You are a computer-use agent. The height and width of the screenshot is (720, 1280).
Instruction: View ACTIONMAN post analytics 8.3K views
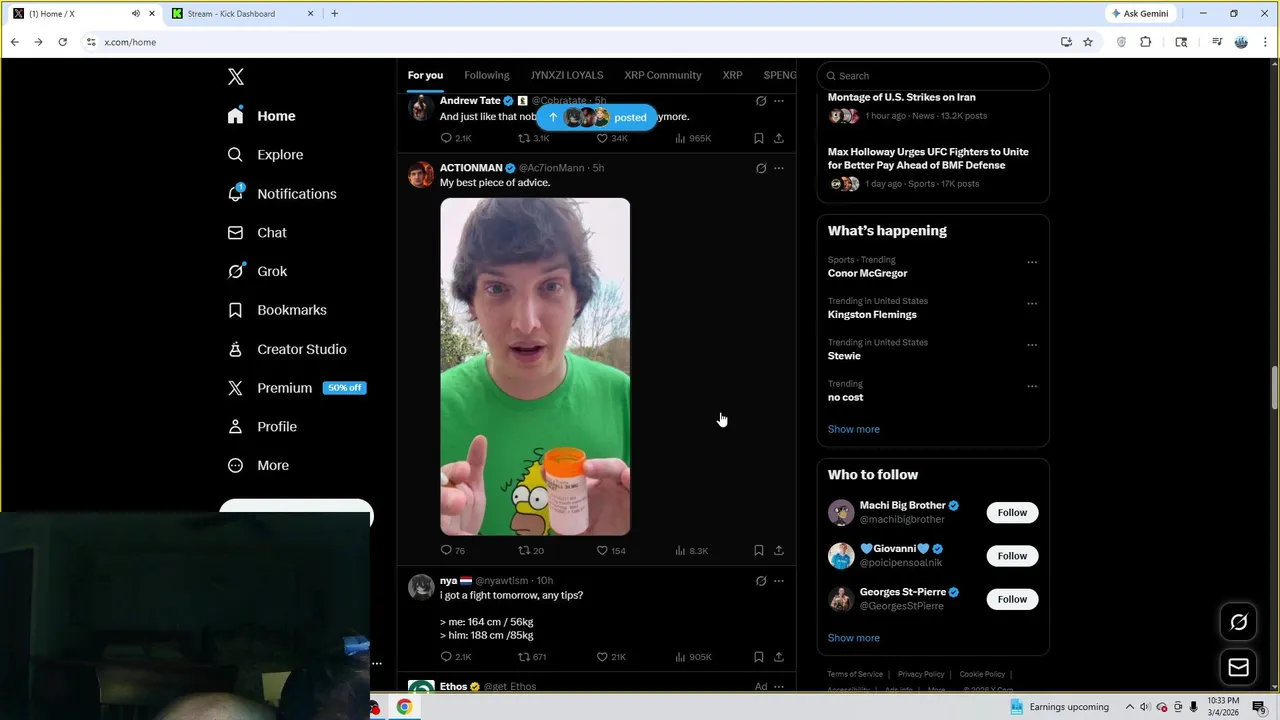(691, 550)
